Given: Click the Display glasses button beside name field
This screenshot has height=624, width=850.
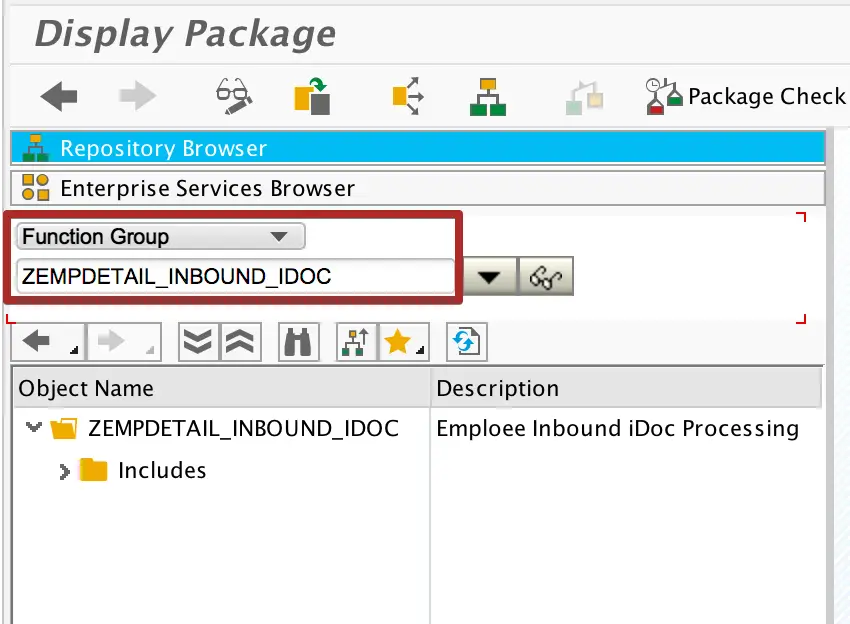Looking at the screenshot, I should pos(546,277).
